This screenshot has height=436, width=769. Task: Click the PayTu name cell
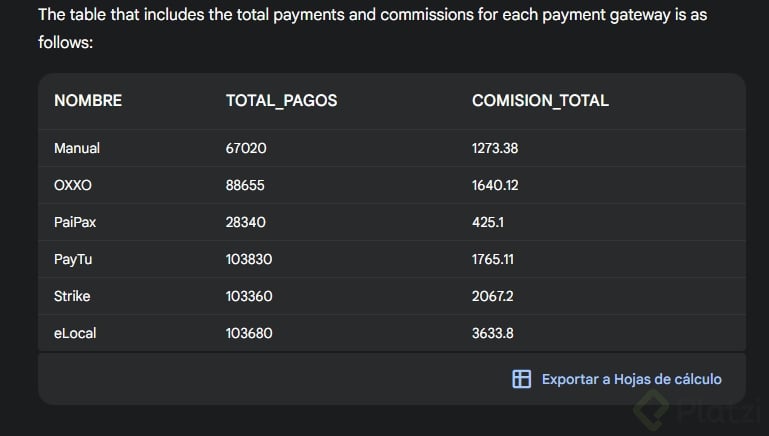(x=73, y=259)
